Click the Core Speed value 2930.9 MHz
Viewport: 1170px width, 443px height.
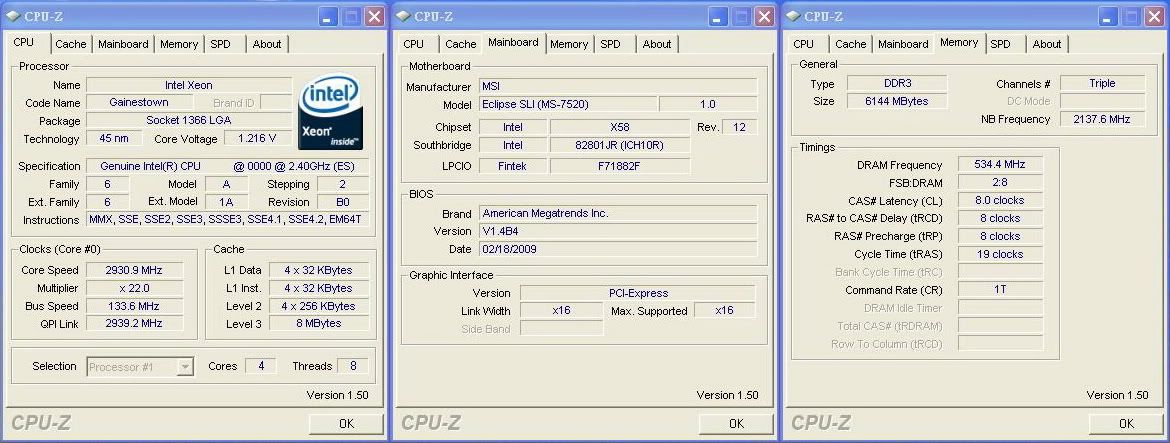pos(134,270)
